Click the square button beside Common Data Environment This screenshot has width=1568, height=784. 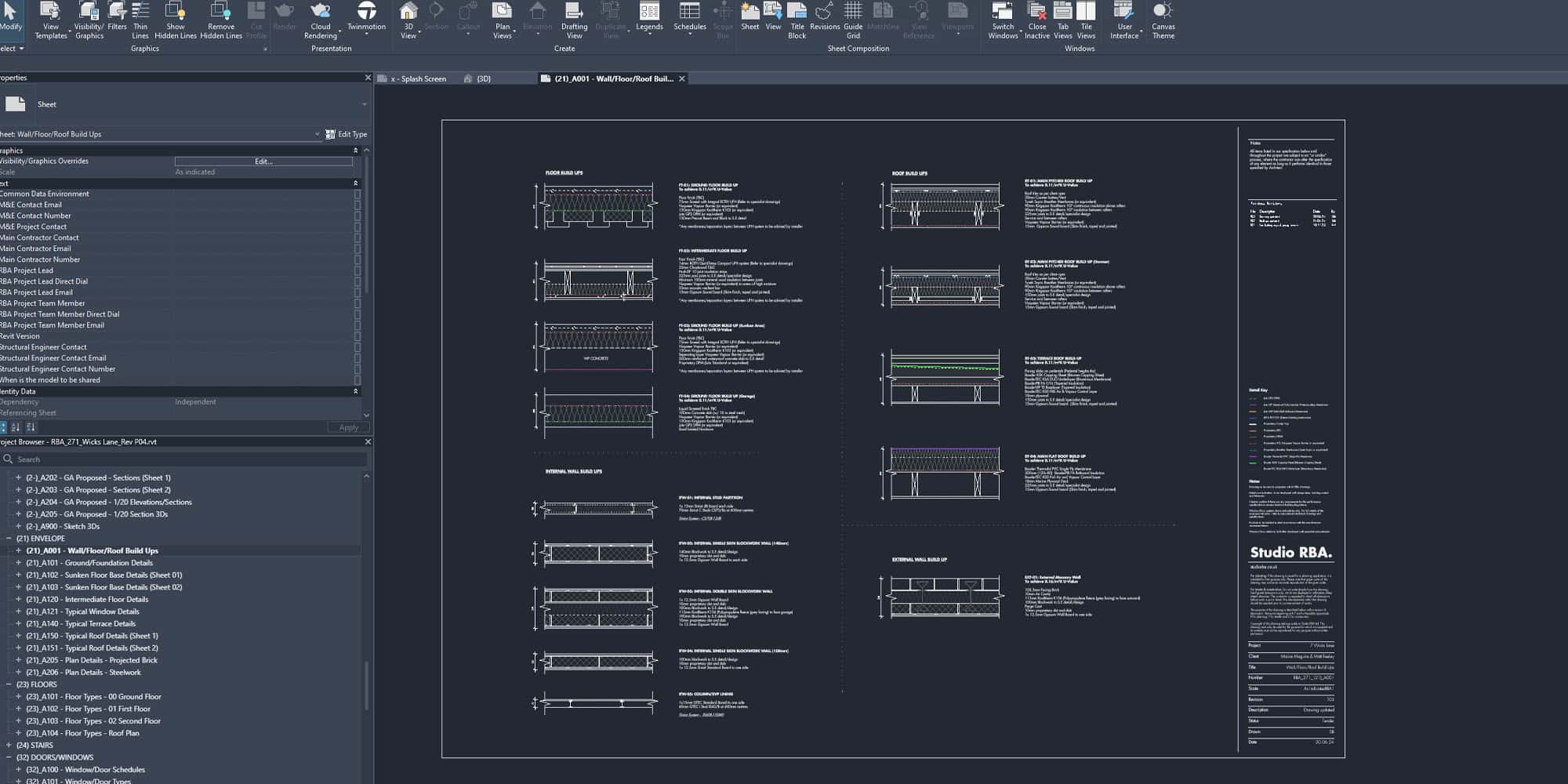(358, 194)
